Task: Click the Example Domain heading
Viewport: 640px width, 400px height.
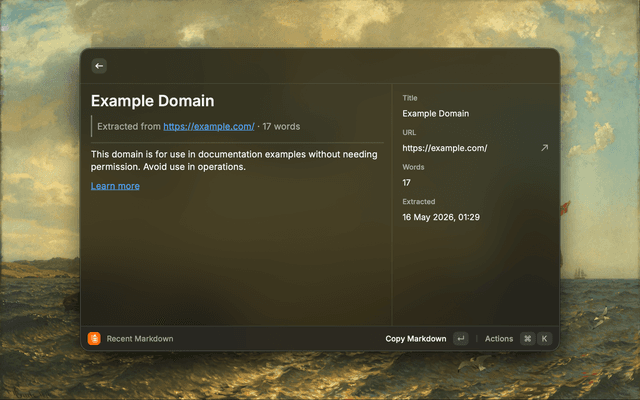Action: tap(152, 101)
